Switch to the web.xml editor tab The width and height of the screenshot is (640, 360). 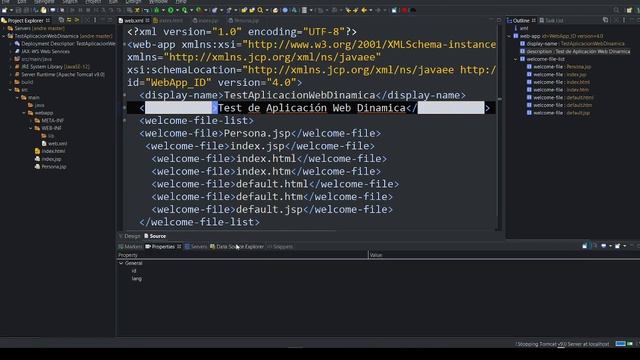134,20
